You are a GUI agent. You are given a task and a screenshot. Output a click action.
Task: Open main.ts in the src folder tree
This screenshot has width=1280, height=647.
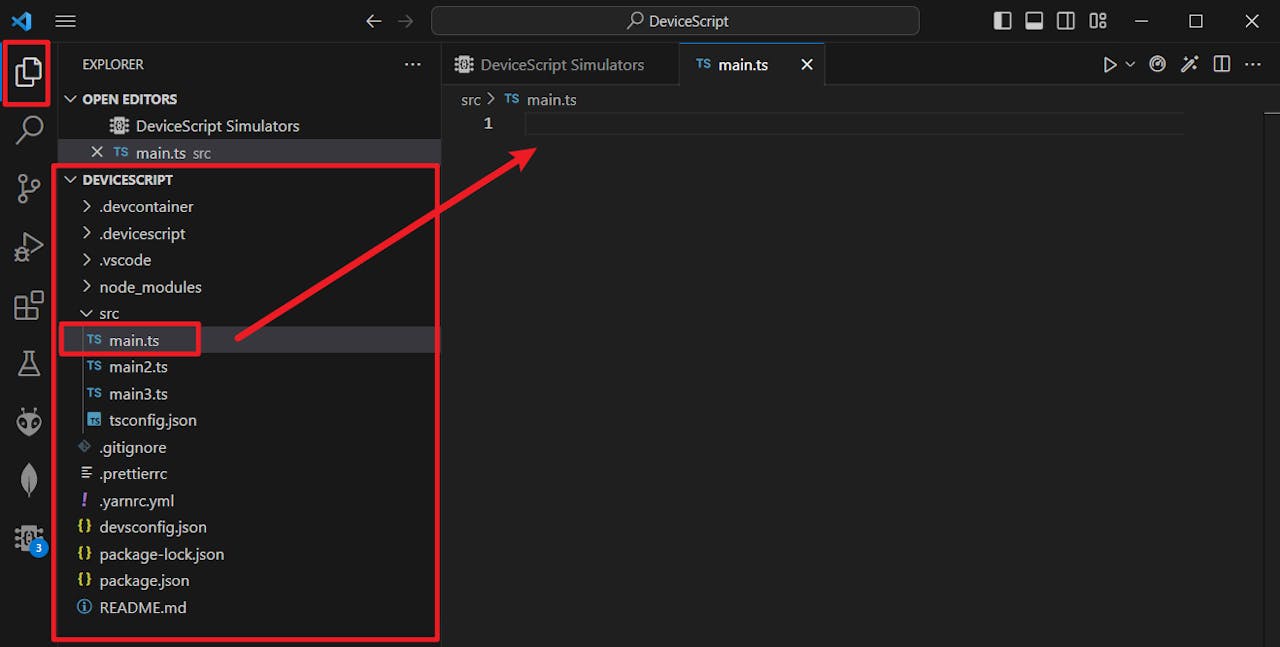click(x=249, y=340)
